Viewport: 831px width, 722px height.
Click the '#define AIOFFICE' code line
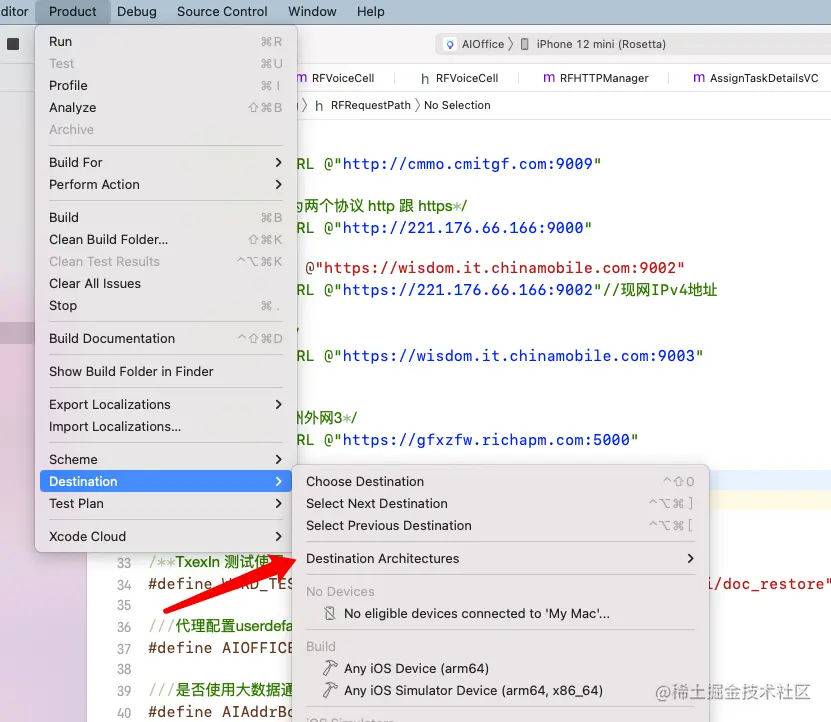(220, 648)
